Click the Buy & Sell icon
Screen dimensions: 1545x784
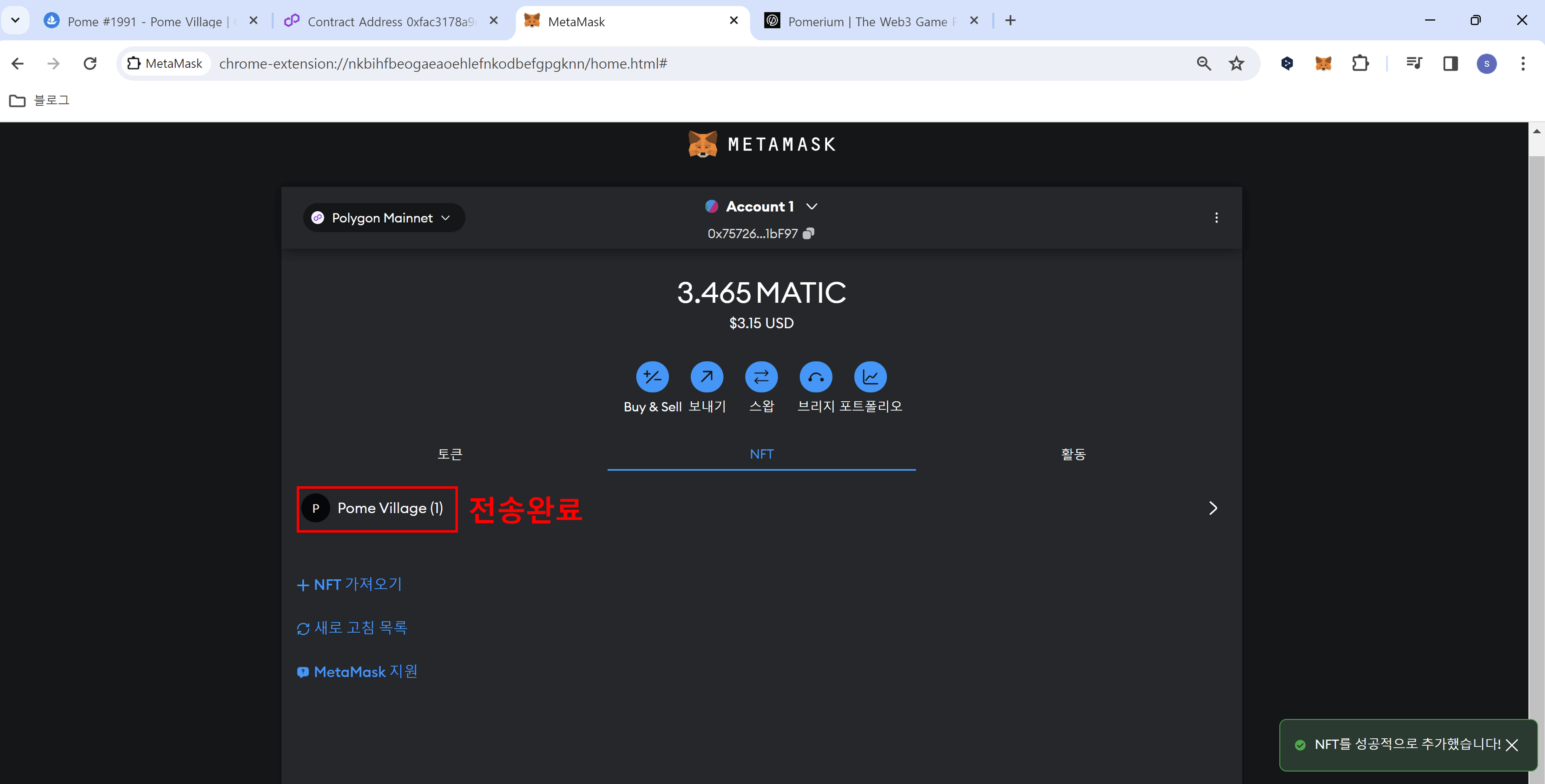tap(652, 377)
